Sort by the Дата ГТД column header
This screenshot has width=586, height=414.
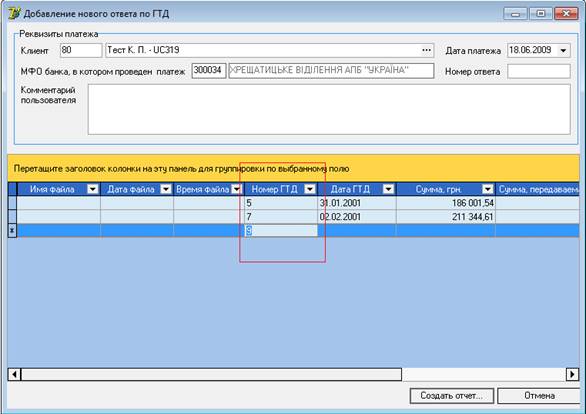(x=350, y=189)
